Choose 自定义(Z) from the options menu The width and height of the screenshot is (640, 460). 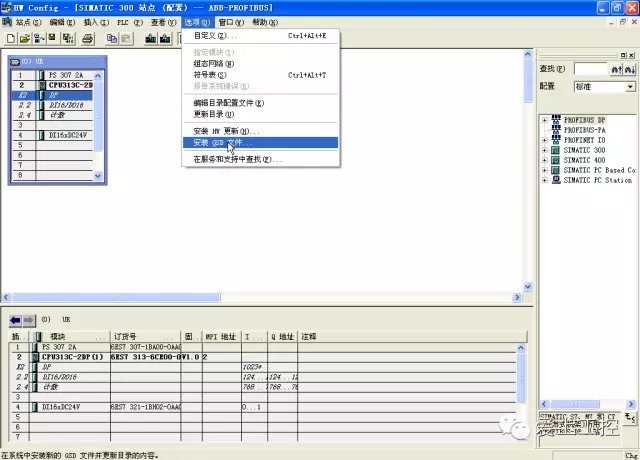260,36
